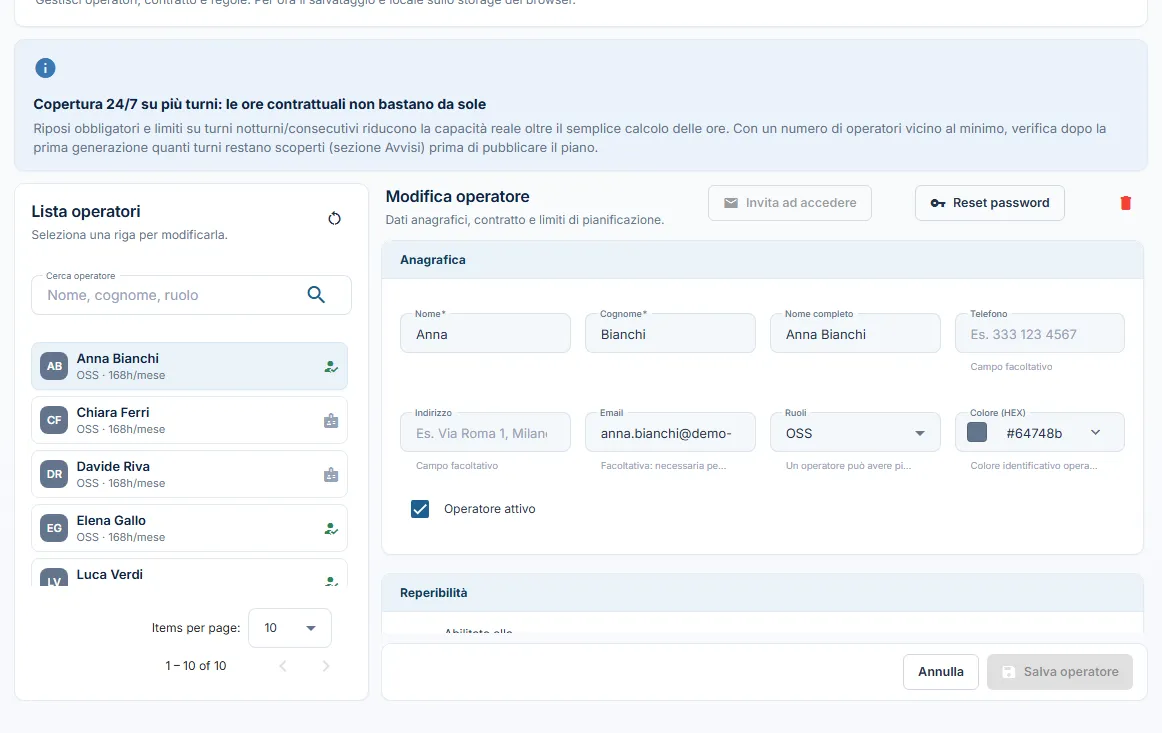
Task: Toggle the Operatore attivo checkbox
Action: 420,509
